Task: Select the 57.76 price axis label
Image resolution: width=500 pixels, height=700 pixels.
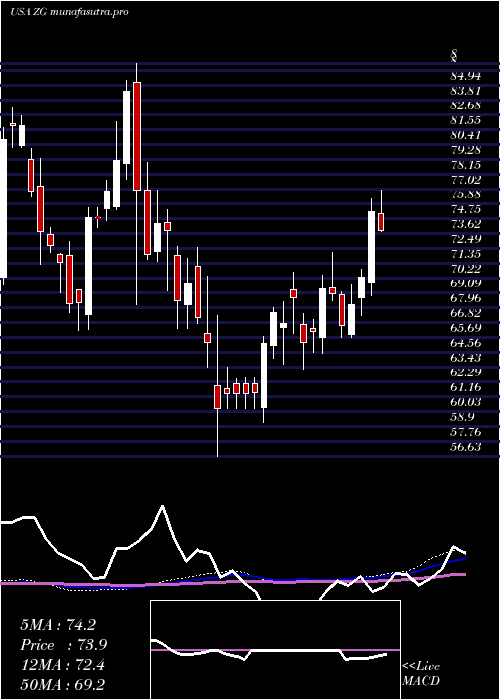Action: pyautogui.click(x=466, y=431)
